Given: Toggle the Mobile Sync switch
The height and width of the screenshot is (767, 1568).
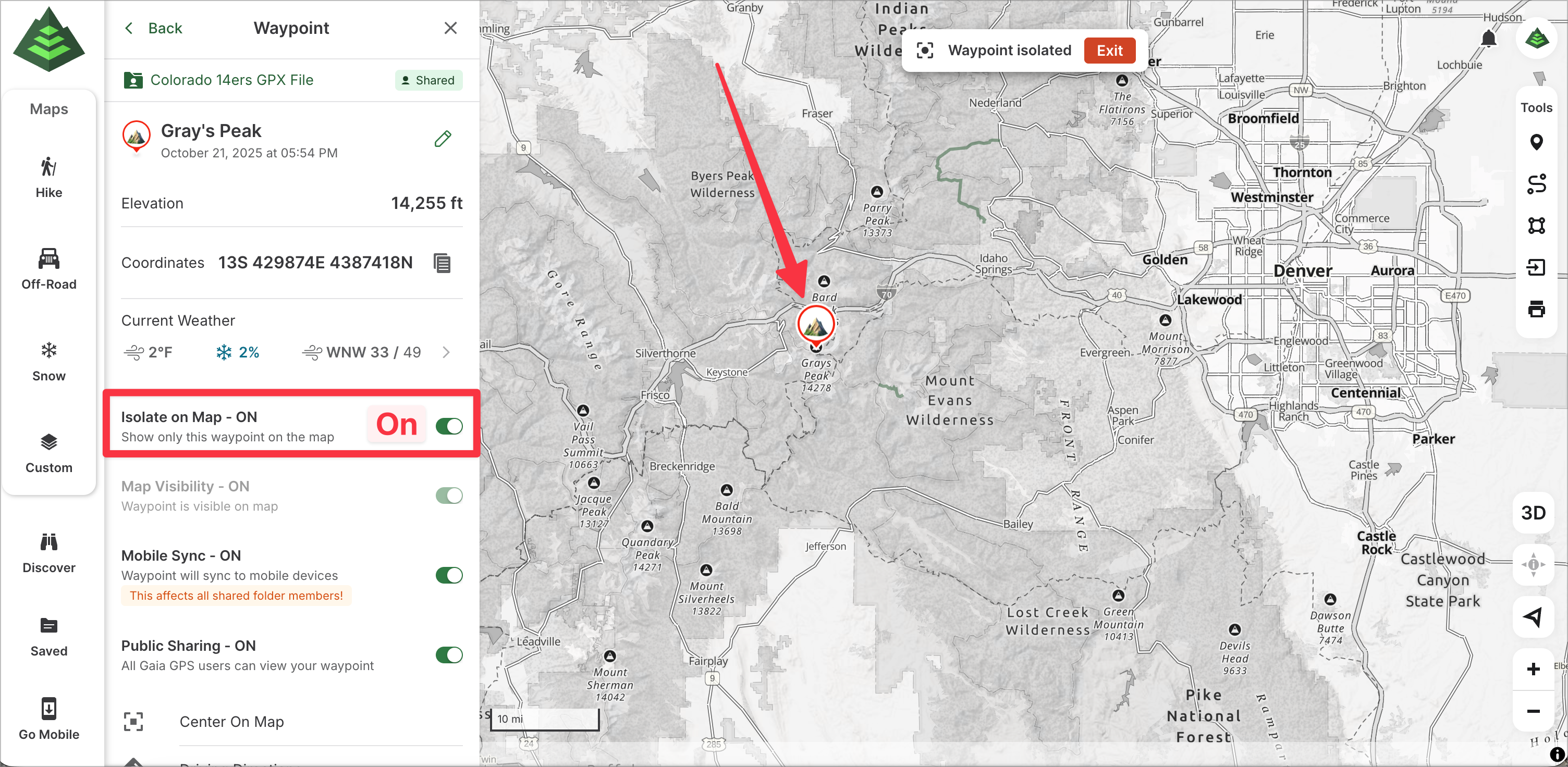Looking at the screenshot, I should pos(449,575).
